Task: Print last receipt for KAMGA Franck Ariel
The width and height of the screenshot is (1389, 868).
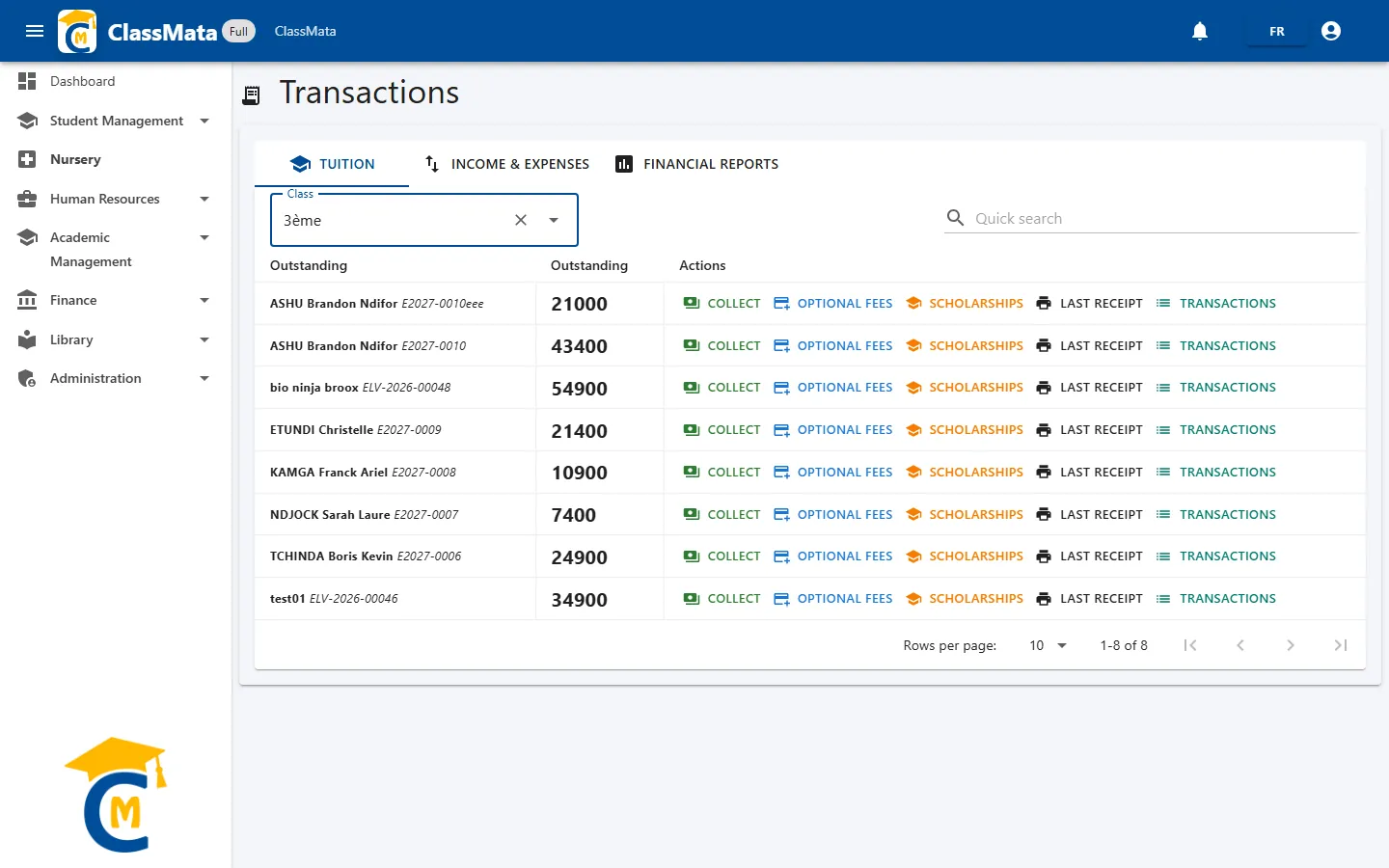Action: [1089, 472]
